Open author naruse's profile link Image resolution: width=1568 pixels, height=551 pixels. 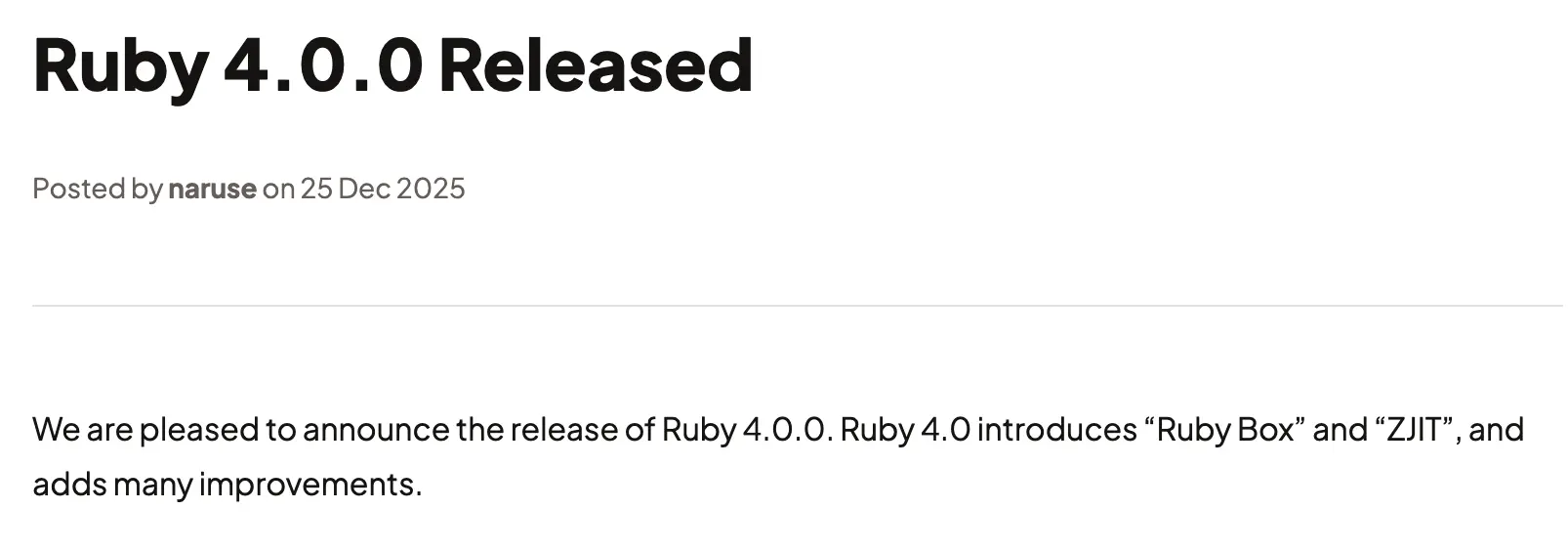point(212,189)
